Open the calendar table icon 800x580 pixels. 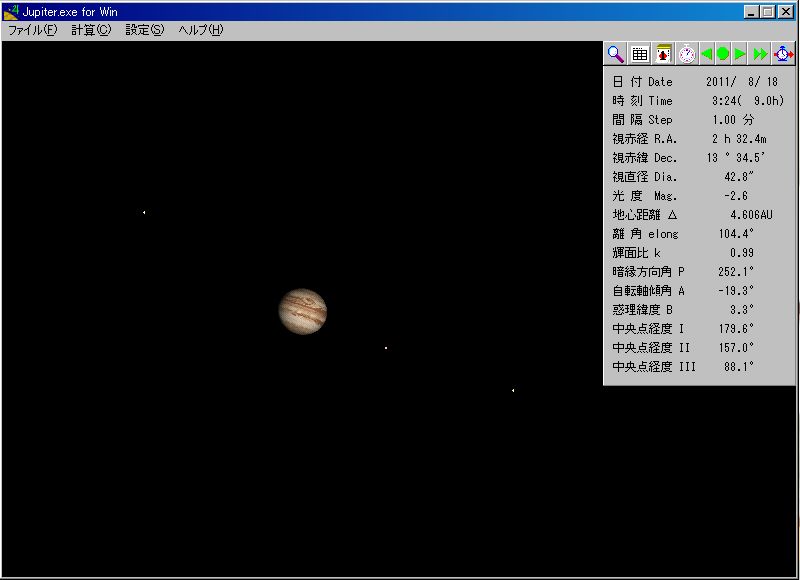pos(639,54)
